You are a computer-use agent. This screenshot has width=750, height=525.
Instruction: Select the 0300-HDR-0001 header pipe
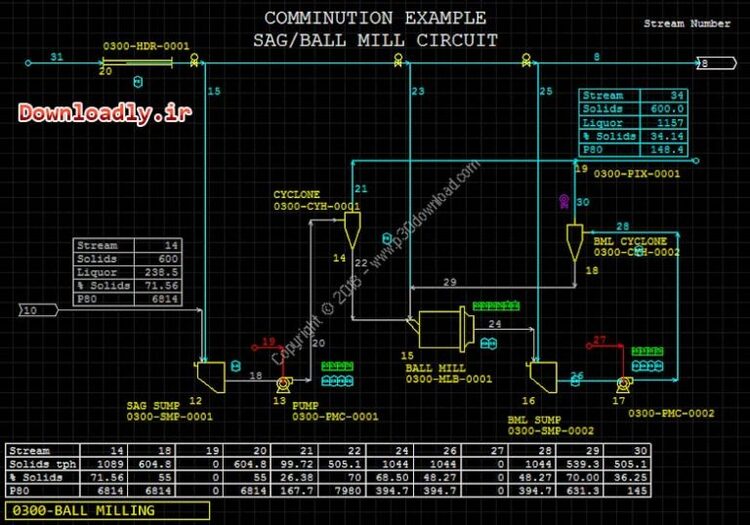pyautogui.click(x=136, y=62)
